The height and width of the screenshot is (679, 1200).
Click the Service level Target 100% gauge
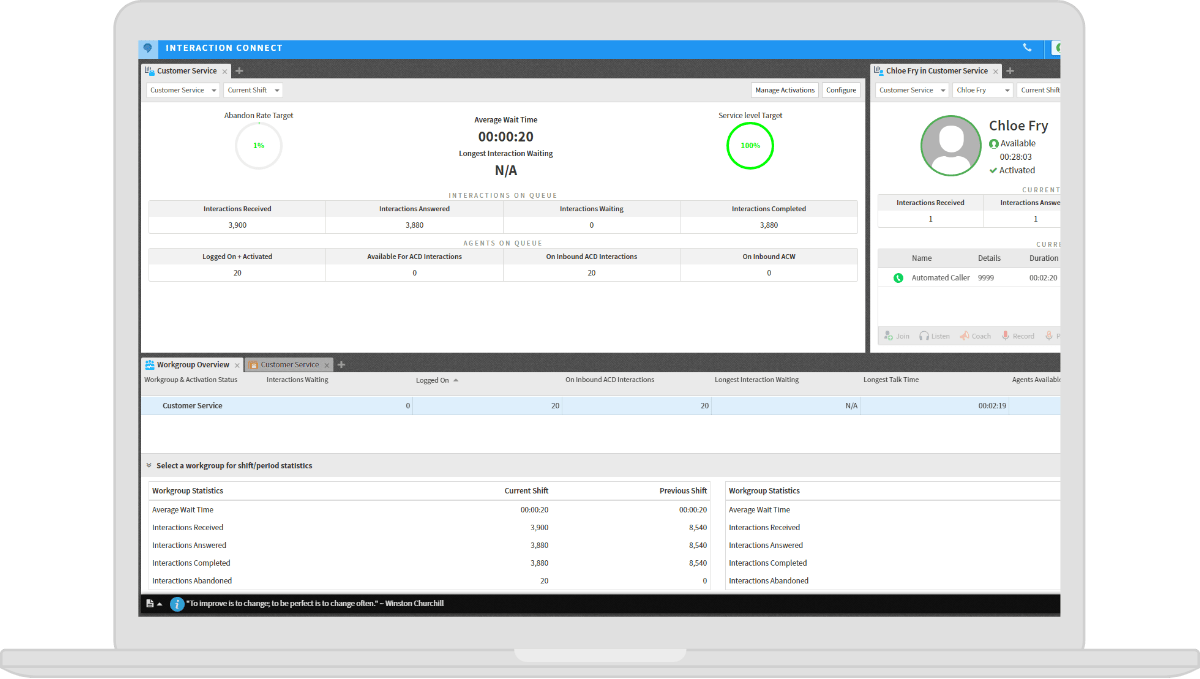[x=750, y=146]
